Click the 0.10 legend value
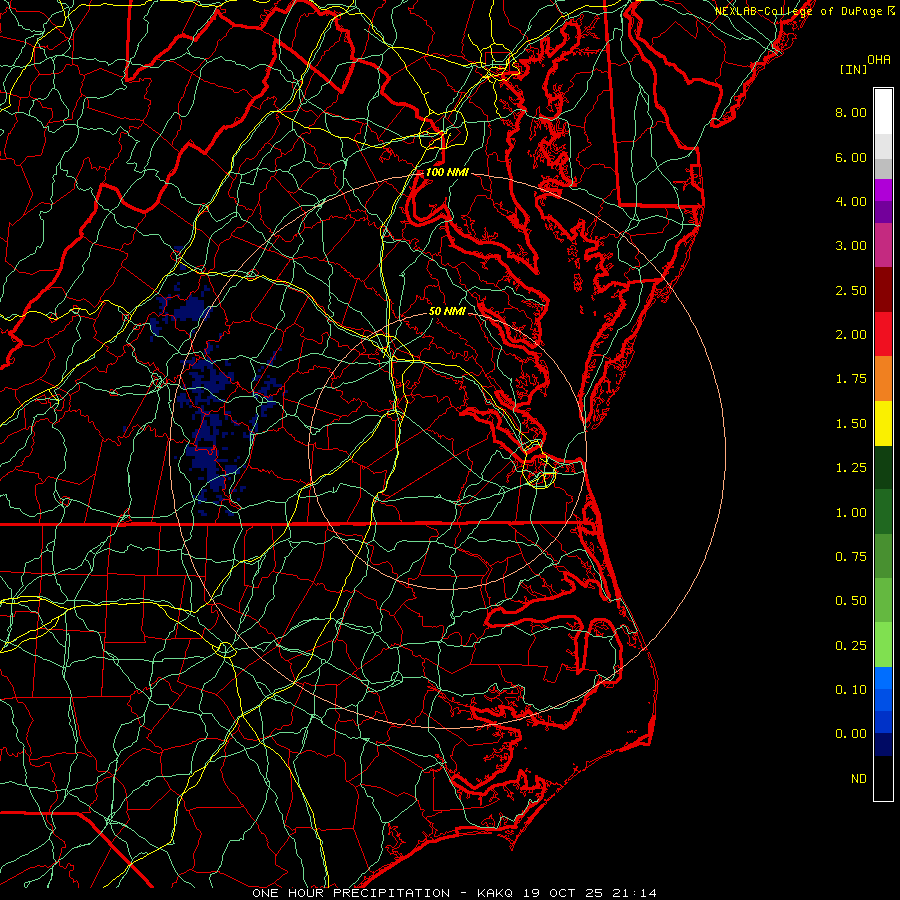900x900 pixels. pyautogui.click(x=851, y=690)
